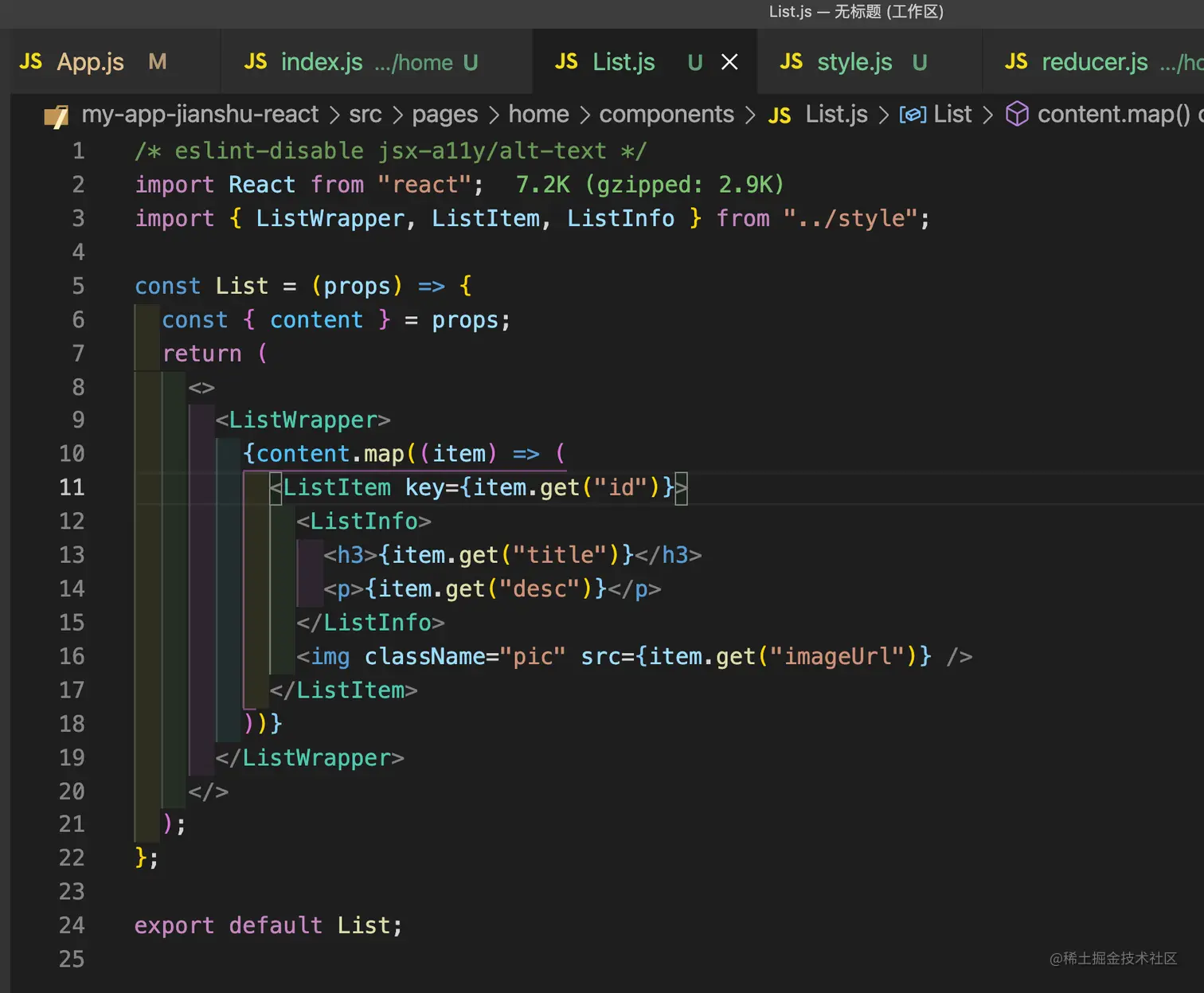The image size is (1204, 993).
Task: Open the List symbol breadcrumb
Action: (x=952, y=115)
